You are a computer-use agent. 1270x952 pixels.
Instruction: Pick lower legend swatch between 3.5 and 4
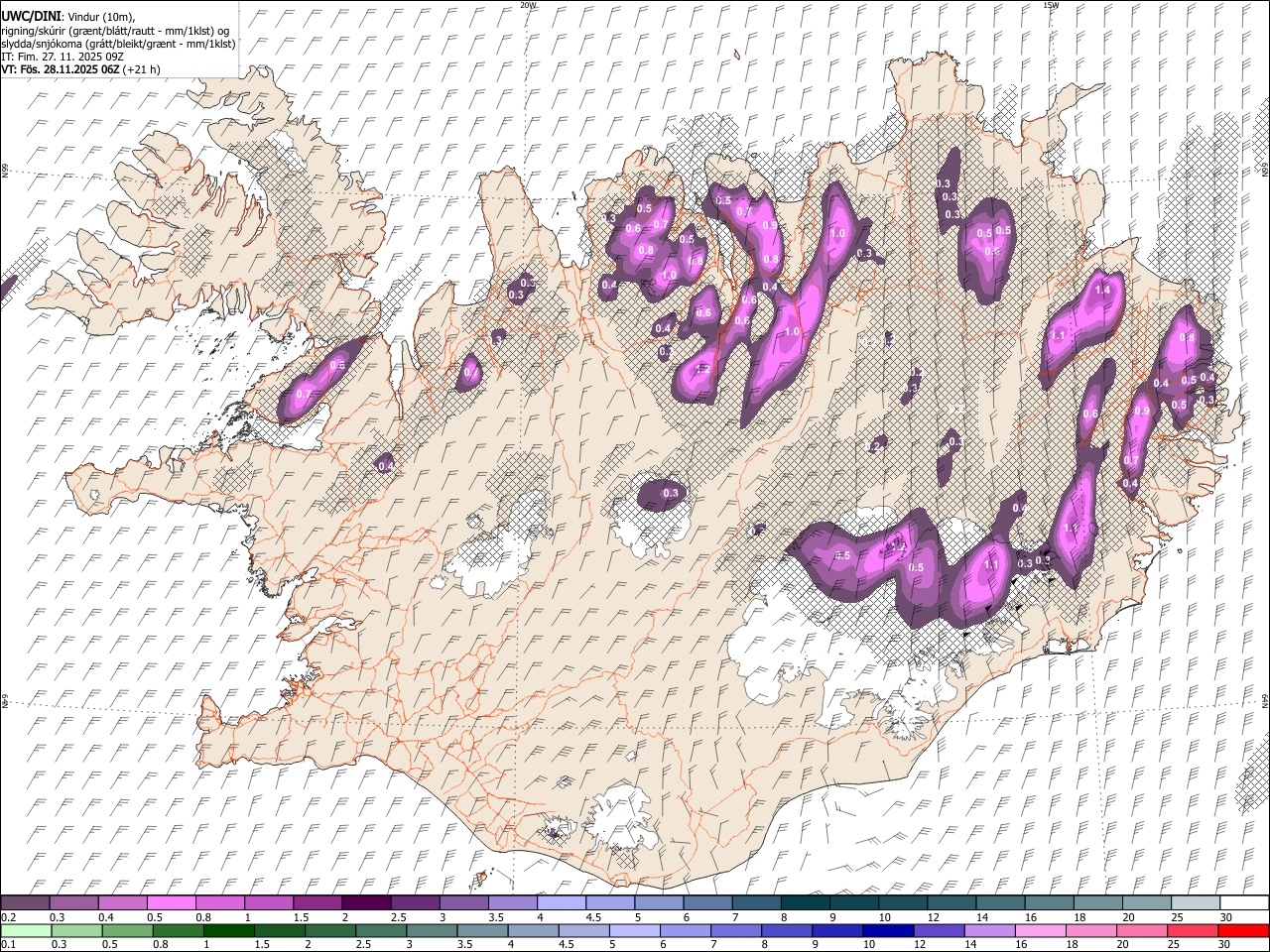[483, 930]
